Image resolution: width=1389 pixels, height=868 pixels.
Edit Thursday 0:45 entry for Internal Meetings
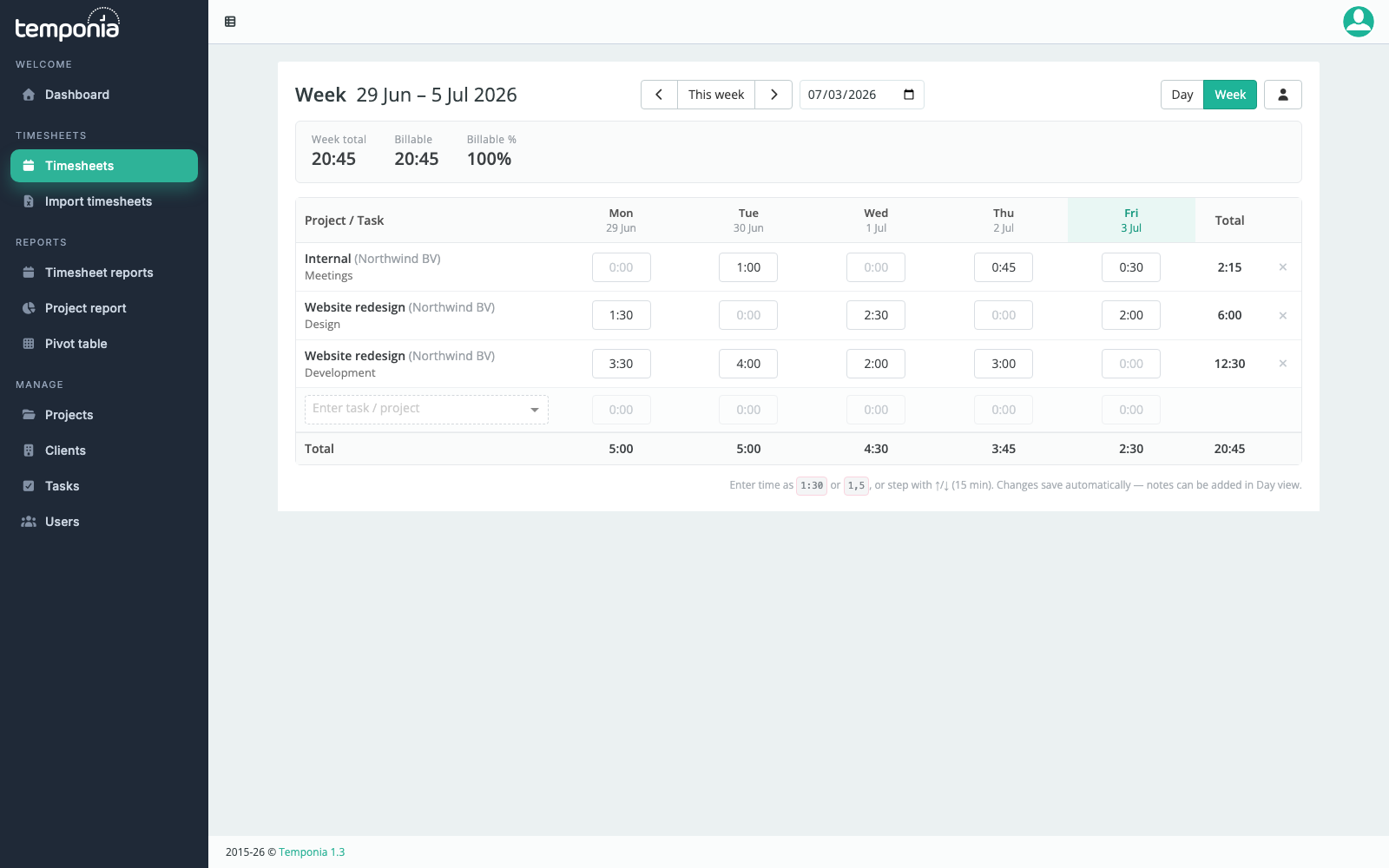(1004, 267)
